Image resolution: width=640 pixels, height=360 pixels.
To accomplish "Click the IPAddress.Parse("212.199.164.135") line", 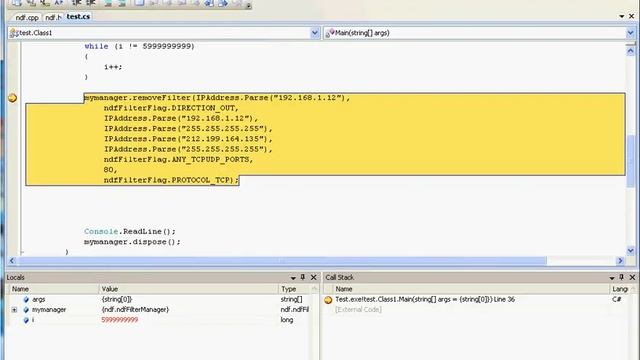I will point(188,139).
